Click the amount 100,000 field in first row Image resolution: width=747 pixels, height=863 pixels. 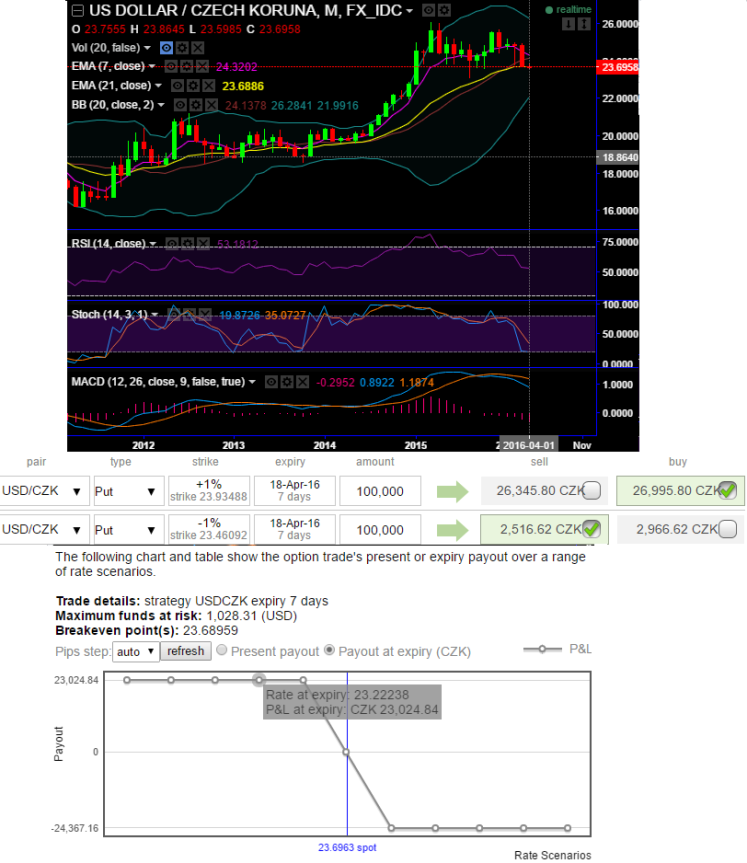click(380, 491)
